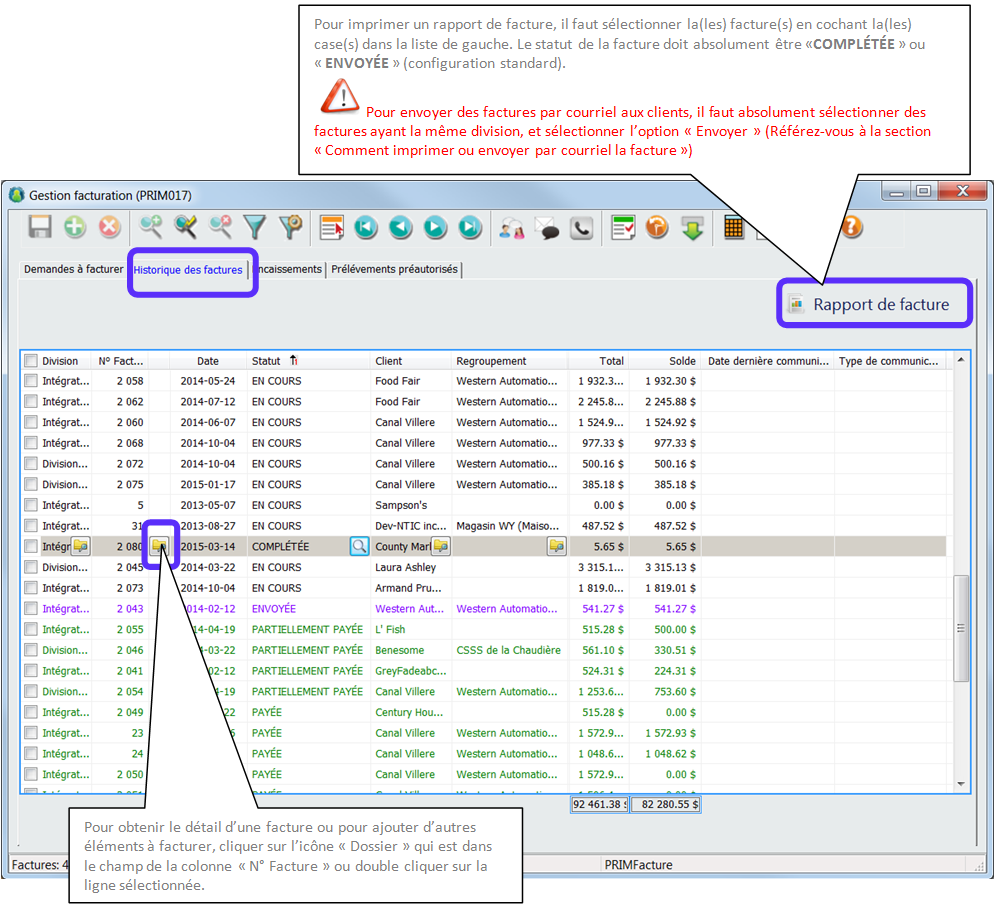Open the calculator icon in toolbar

[x=734, y=228]
